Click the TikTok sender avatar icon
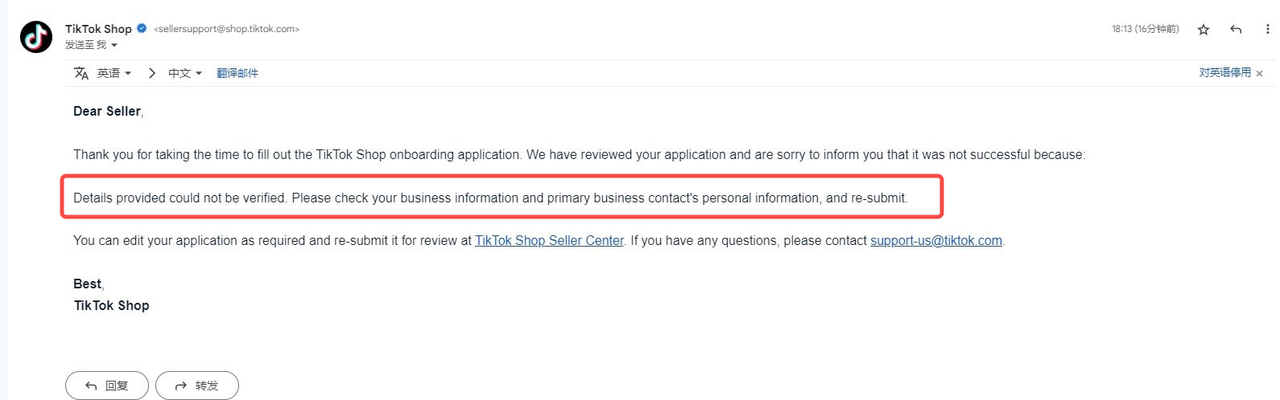Viewport: 1280px width, 400px height. (36, 36)
